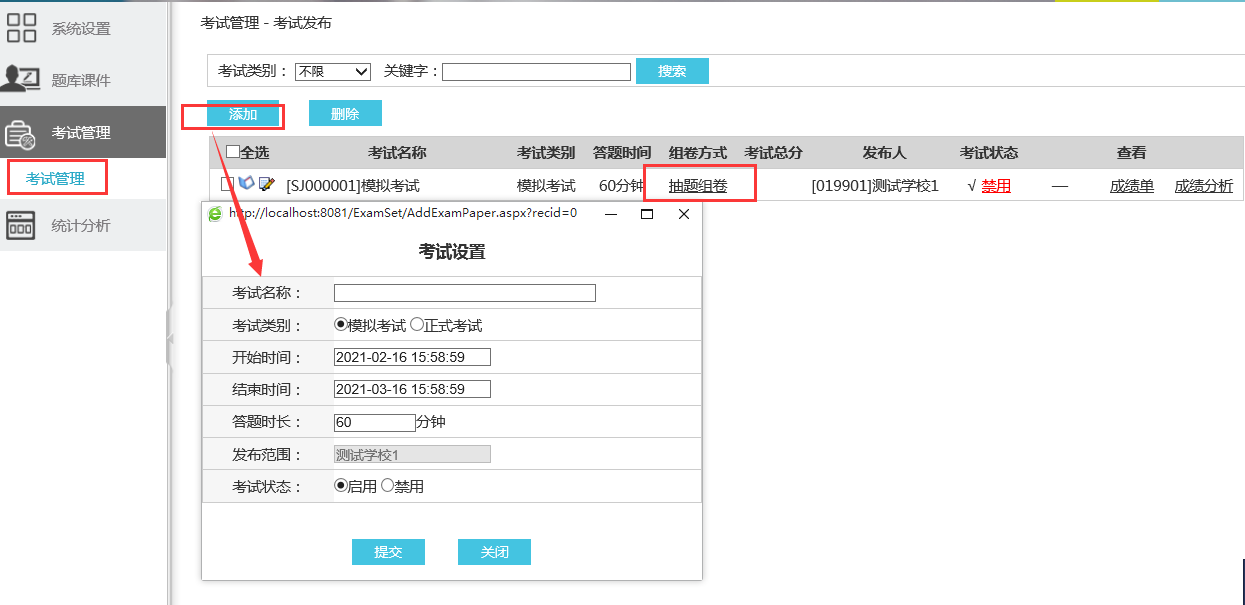Open the 系统设置 sidebar section
Image resolution: width=1245 pixels, height=605 pixels.
coord(83,28)
